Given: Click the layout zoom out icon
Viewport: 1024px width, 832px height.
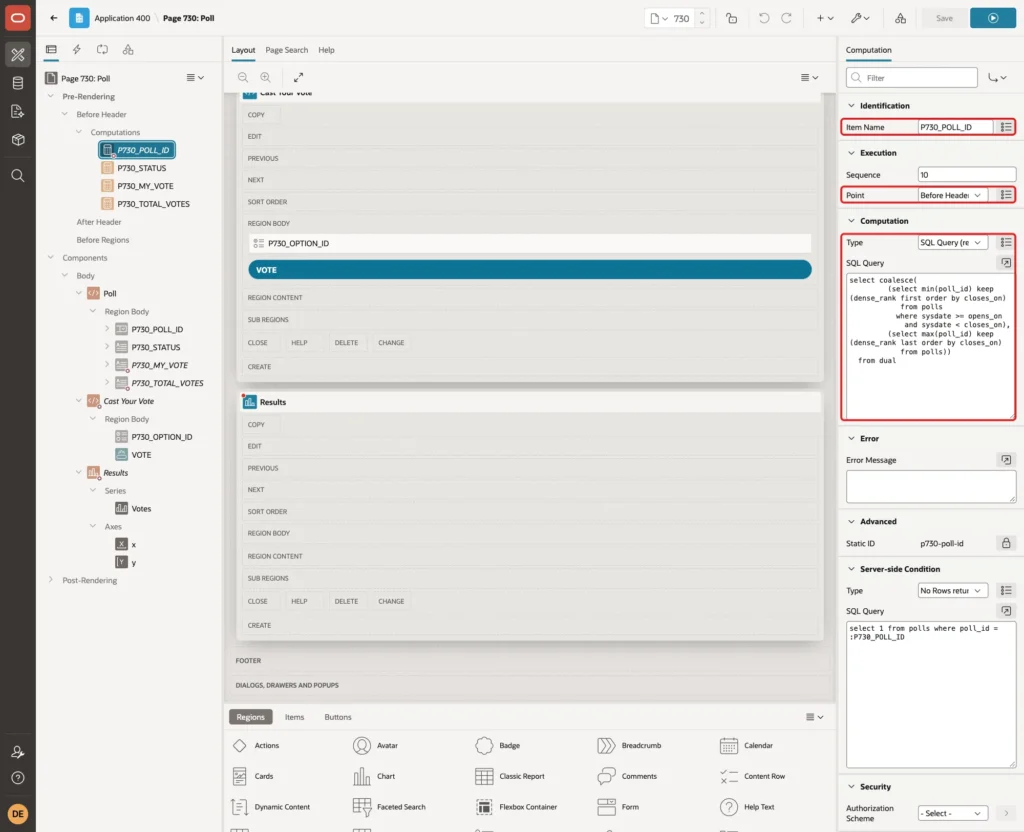Looking at the screenshot, I should click(x=243, y=77).
